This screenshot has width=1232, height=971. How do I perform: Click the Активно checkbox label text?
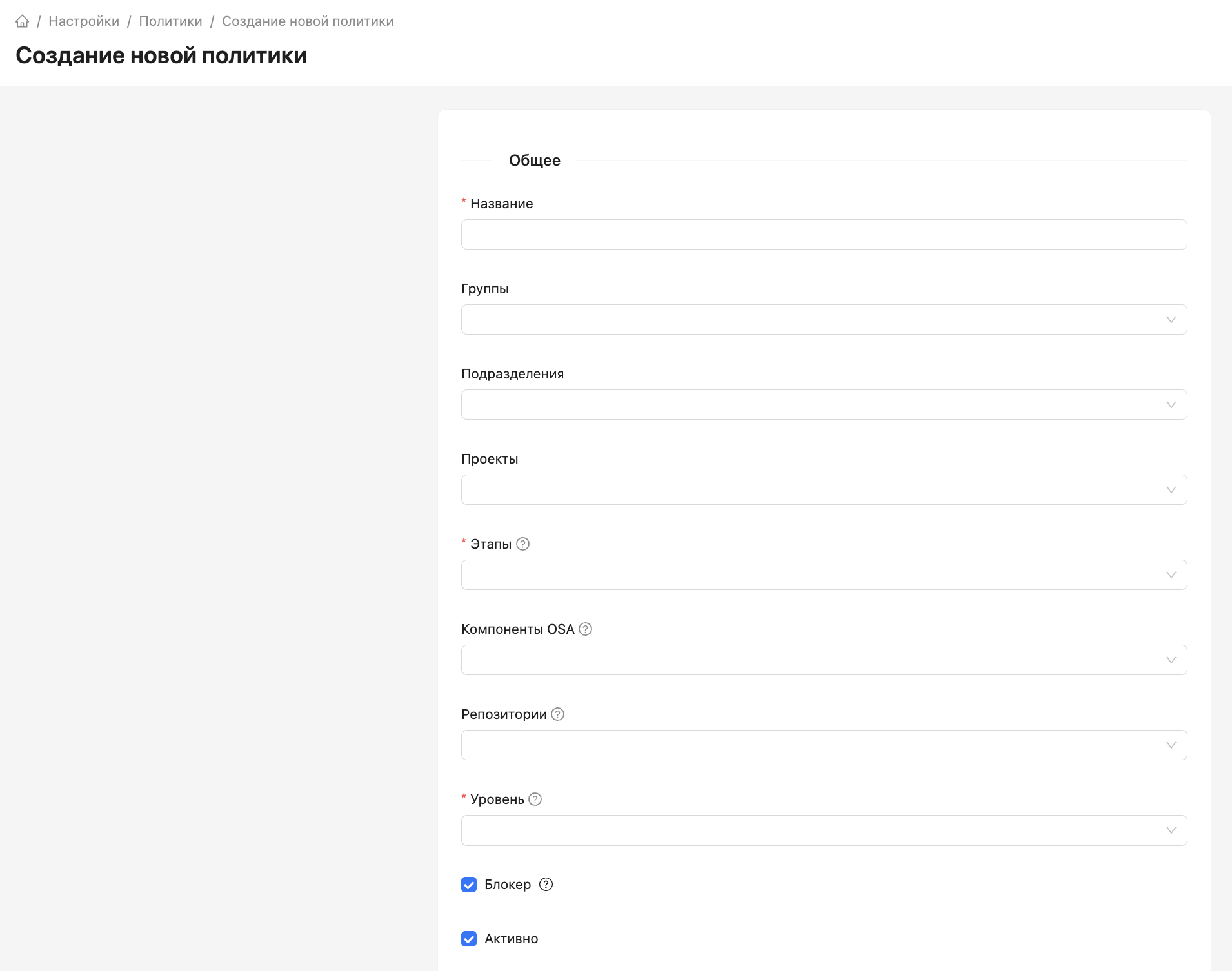click(x=511, y=938)
